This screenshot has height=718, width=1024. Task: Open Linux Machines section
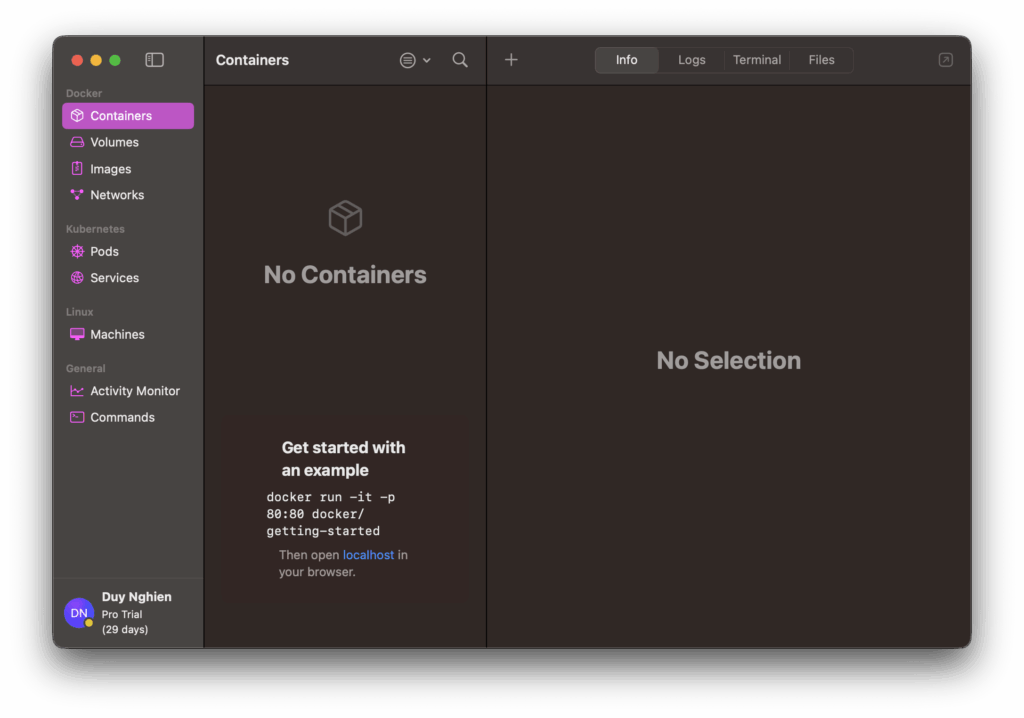tap(117, 335)
